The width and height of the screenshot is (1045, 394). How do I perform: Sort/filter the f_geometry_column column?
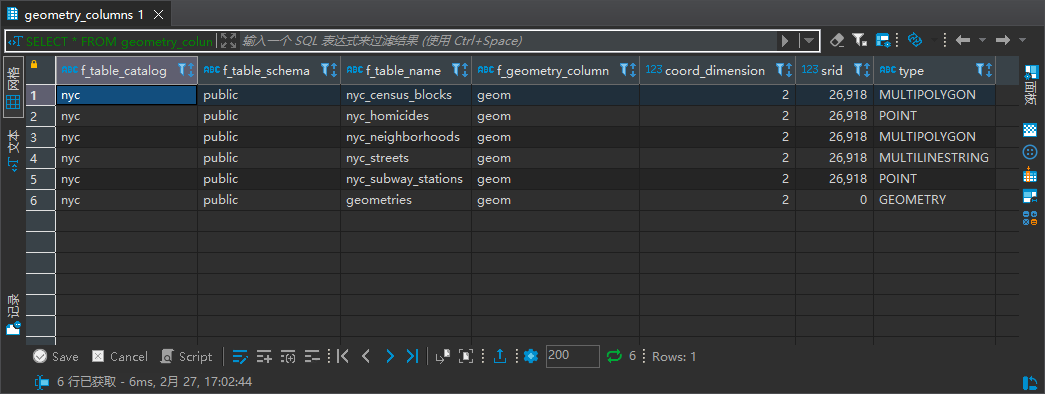tap(628, 70)
